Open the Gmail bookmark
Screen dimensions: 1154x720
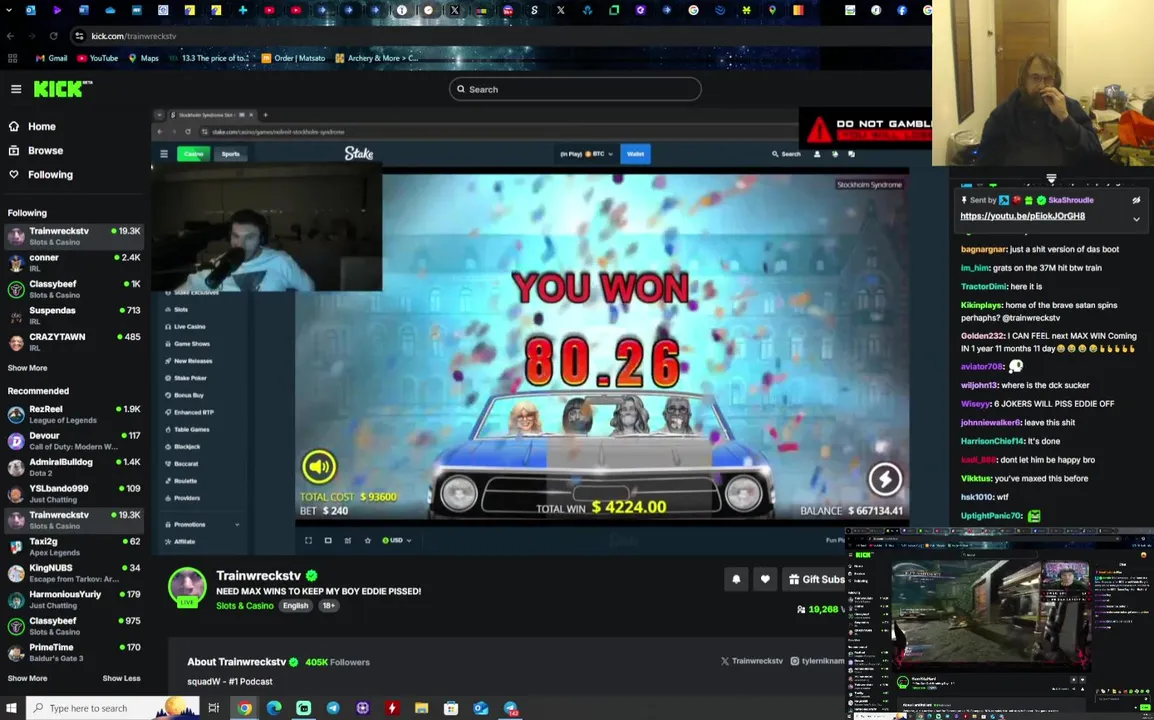tap(52, 58)
